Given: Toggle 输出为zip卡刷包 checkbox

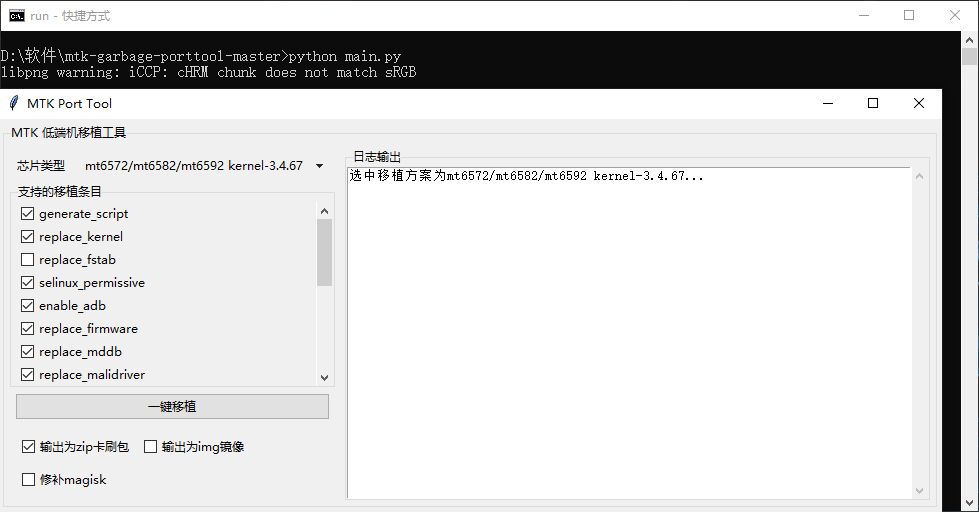Looking at the screenshot, I should point(28,447).
